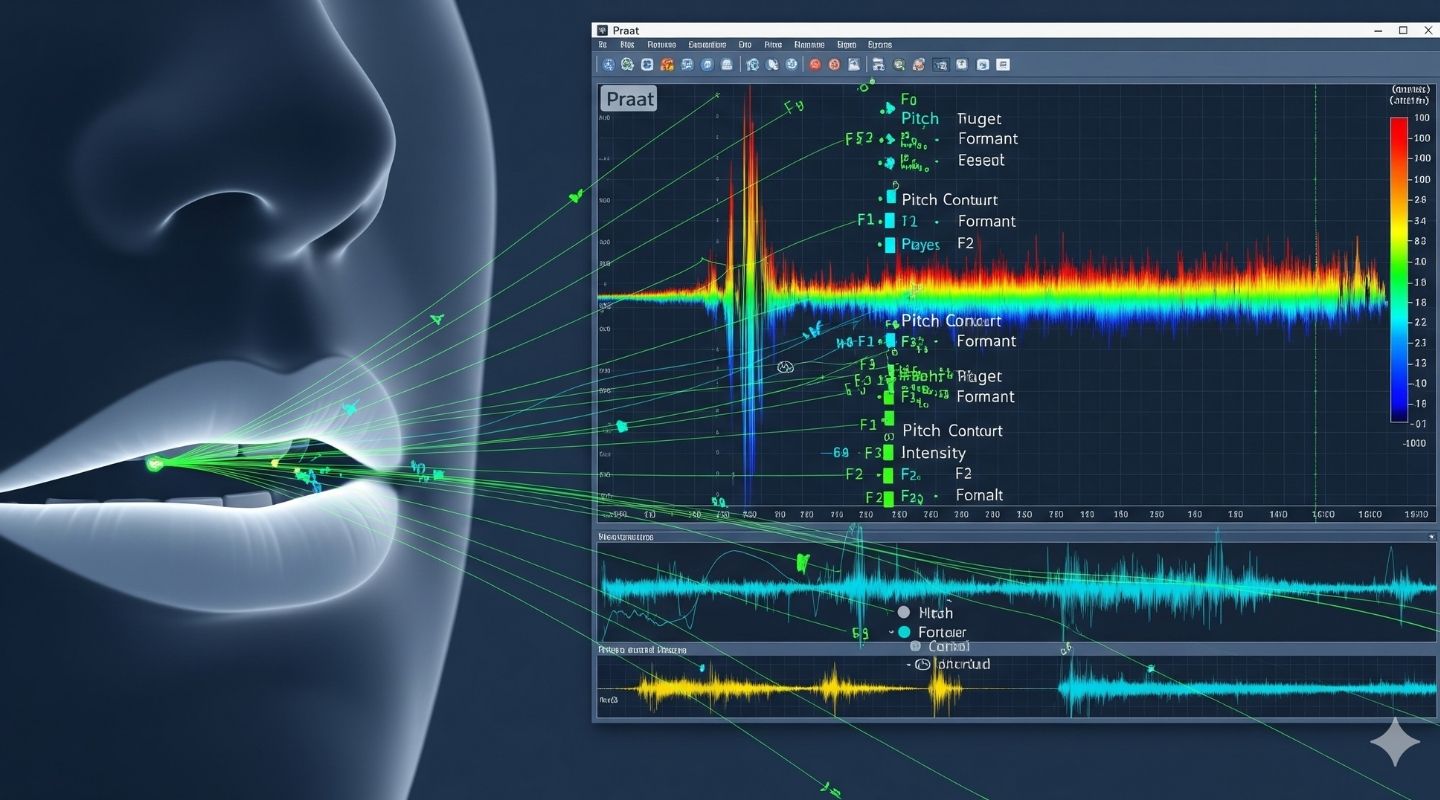Expand the arrow at waveform panel's right edge
The image size is (1440, 800).
[1431, 538]
